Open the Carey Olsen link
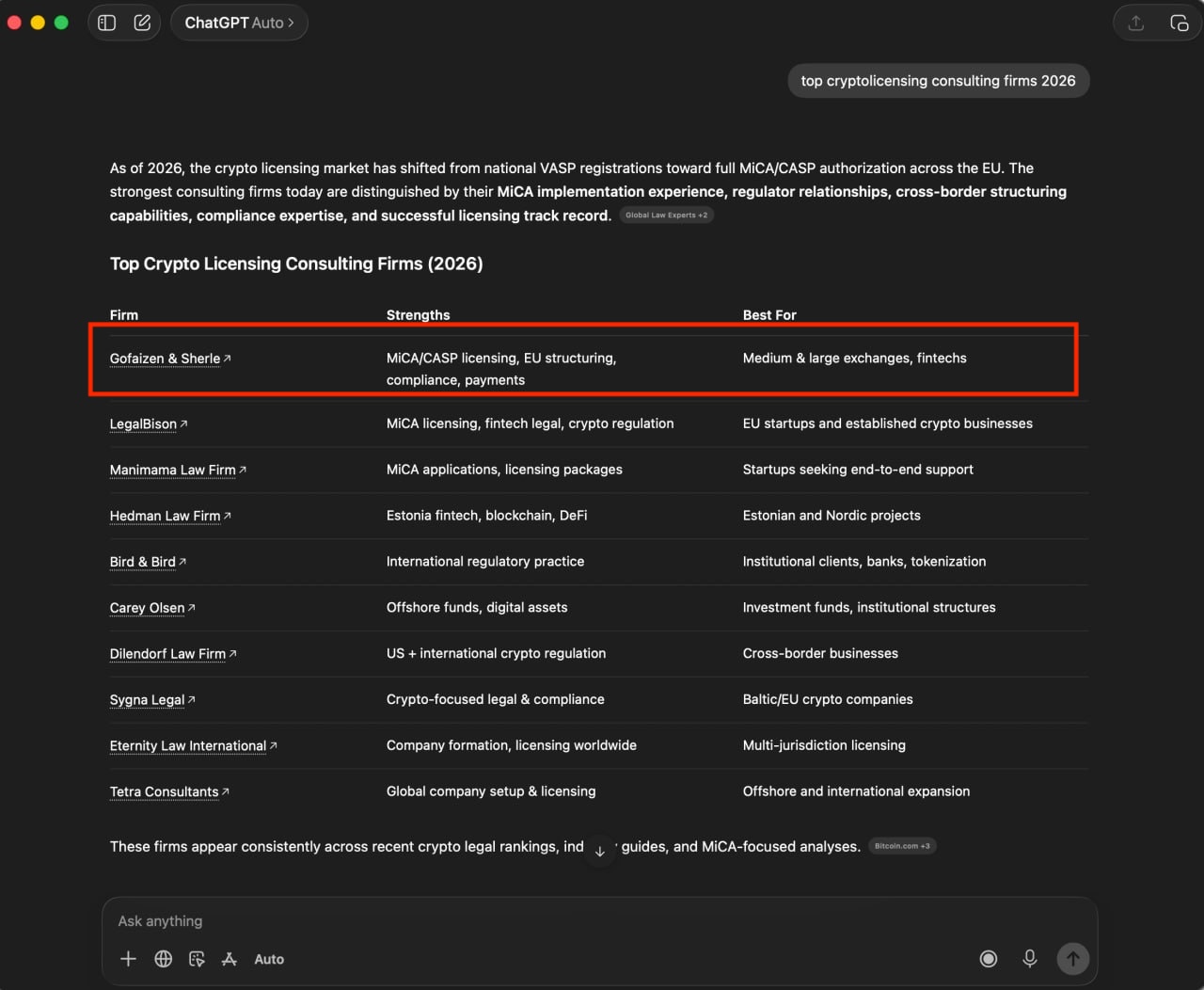The image size is (1204, 990). [152, 608]
